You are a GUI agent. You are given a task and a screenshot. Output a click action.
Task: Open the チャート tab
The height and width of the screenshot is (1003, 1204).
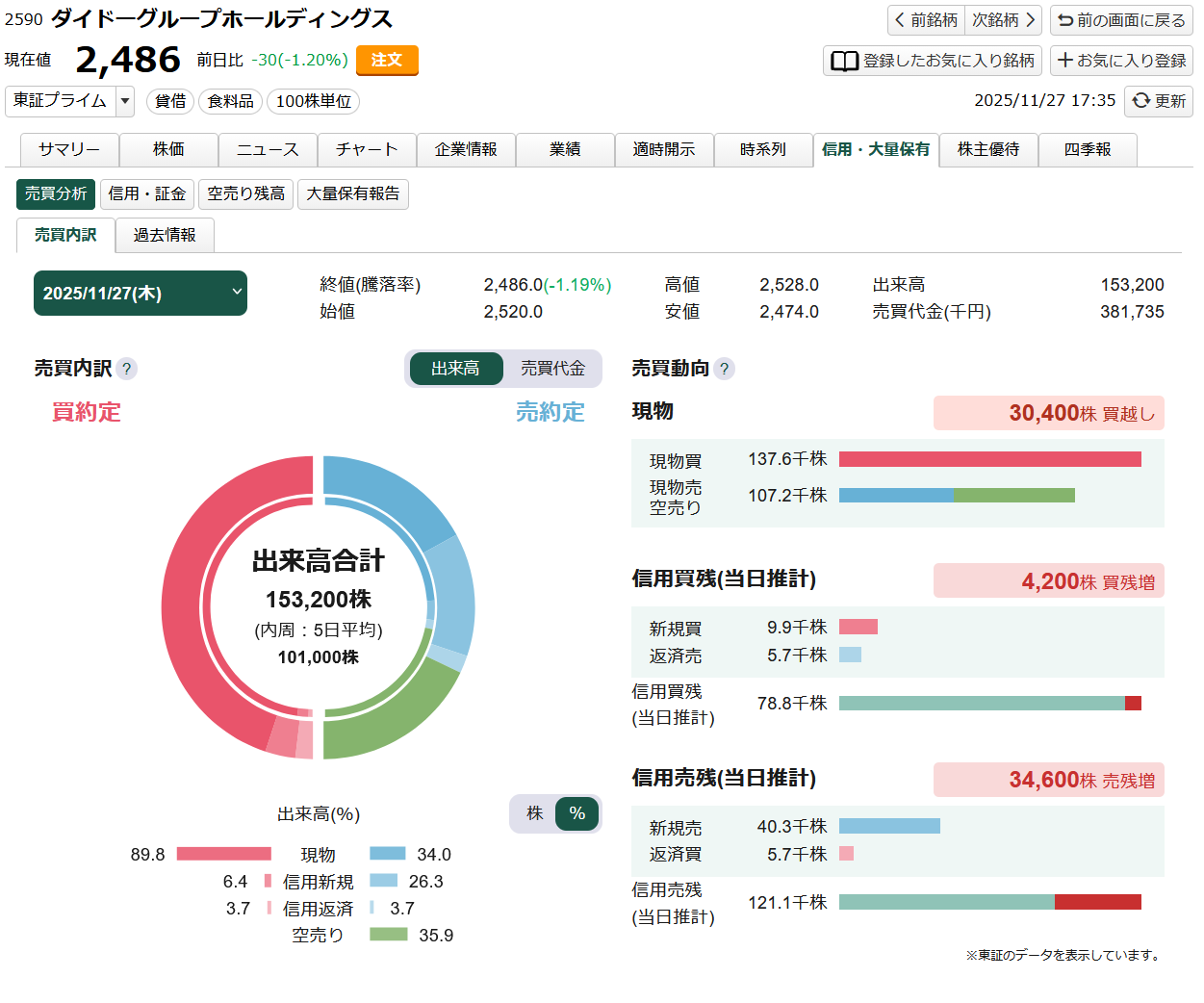(367, 150)
